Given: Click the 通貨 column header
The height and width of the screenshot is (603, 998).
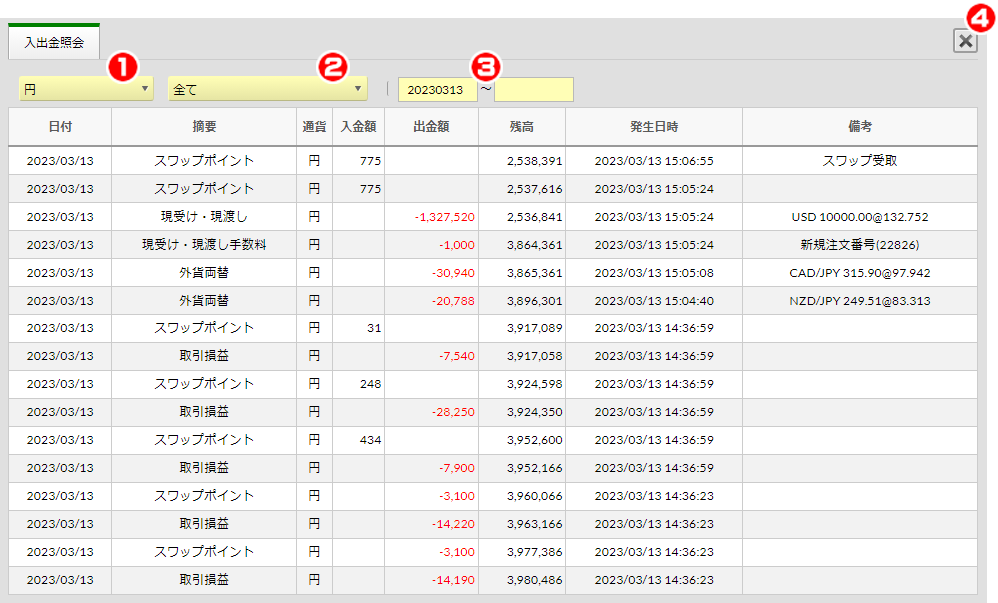Looking at the screenshot, I should [x=314, y=127].
